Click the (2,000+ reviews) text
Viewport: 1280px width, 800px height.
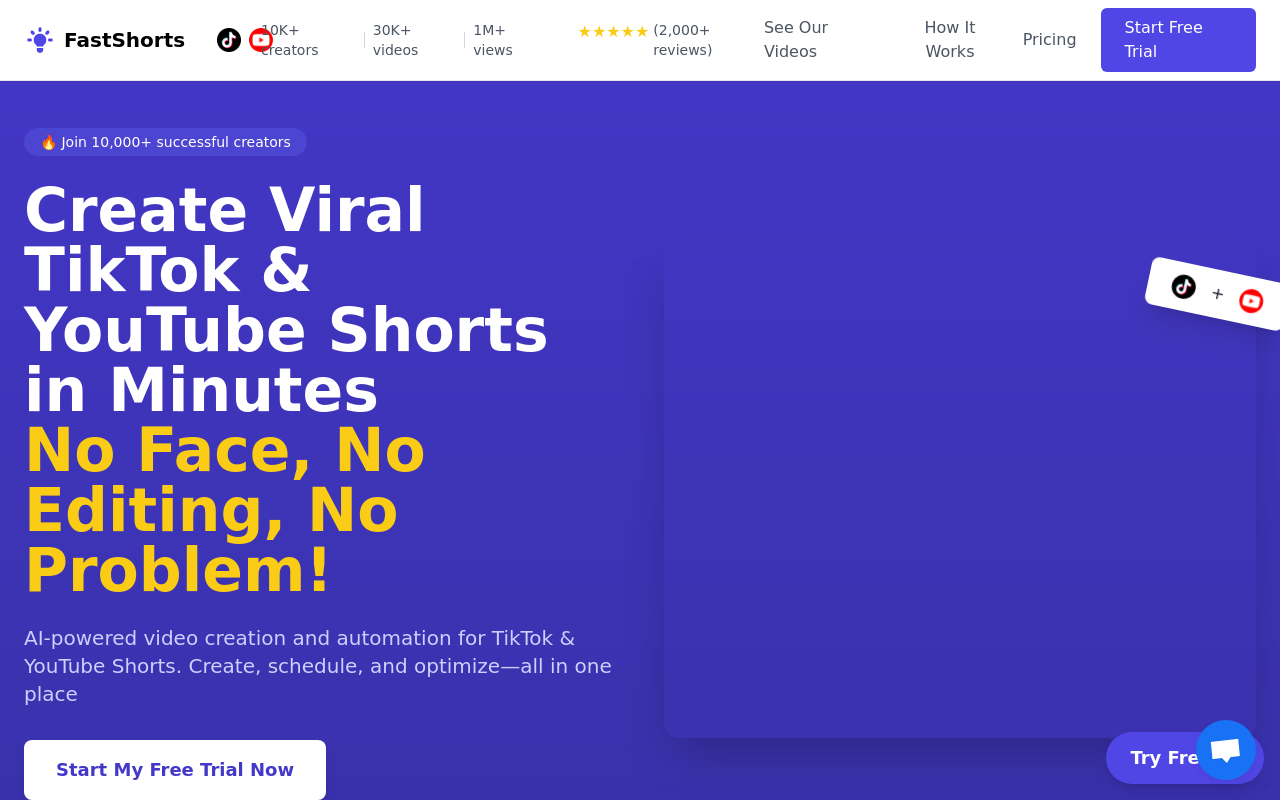683,40
